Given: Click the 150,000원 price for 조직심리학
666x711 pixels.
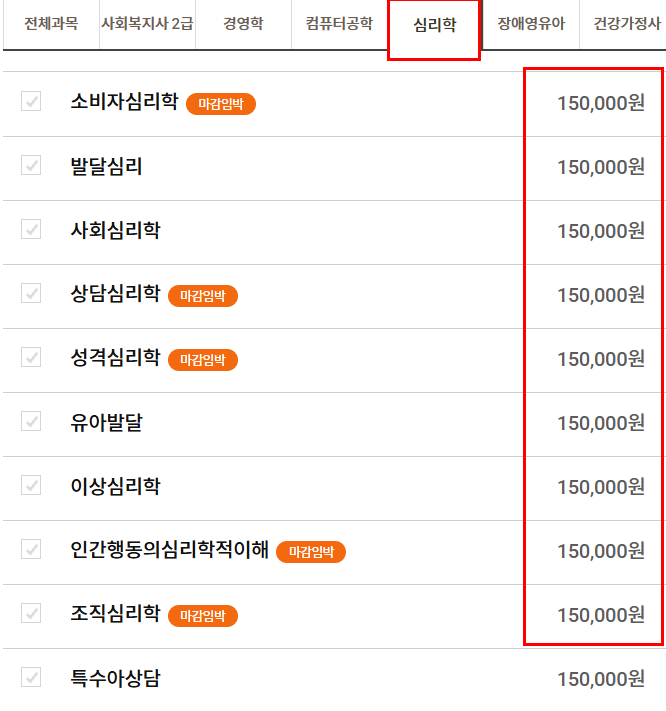Looking at the screenshot, I should 601,615.
